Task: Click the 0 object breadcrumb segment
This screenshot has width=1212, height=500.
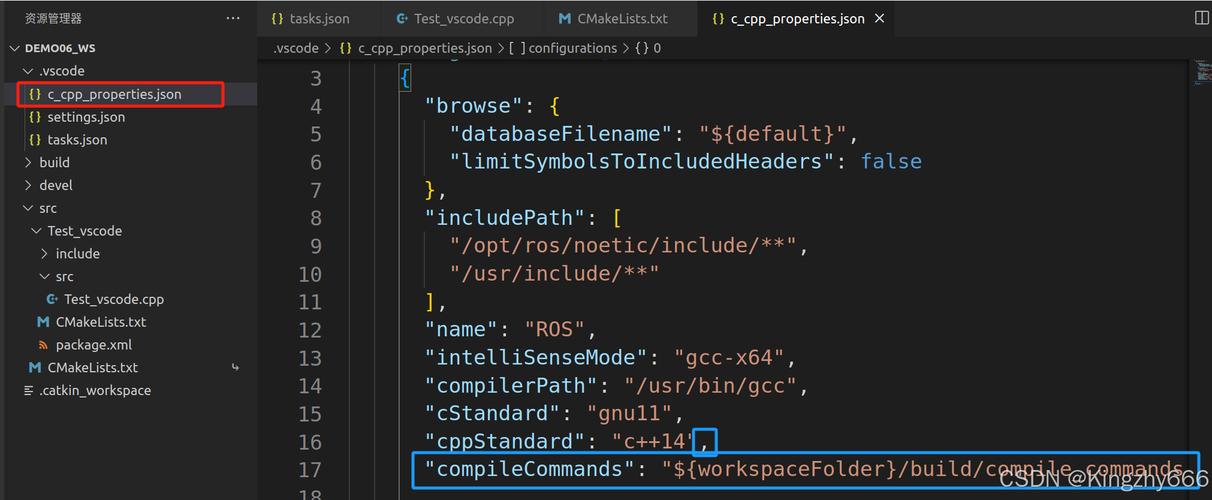Action: (657, 48)
